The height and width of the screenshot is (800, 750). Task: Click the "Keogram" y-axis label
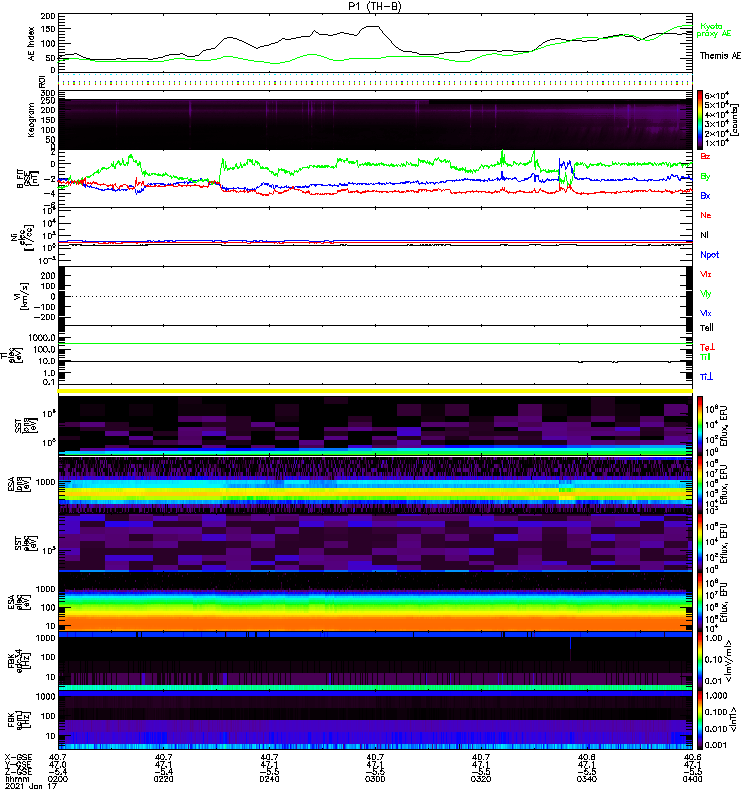[32, 119]
